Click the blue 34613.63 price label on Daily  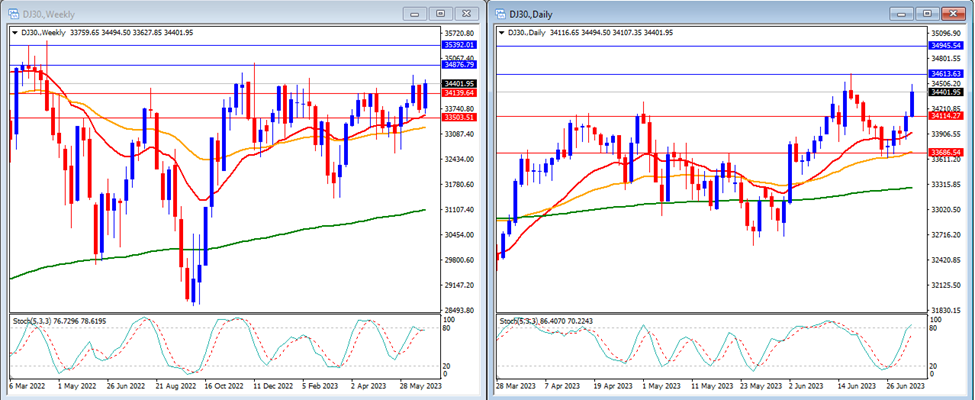[945, 74]
